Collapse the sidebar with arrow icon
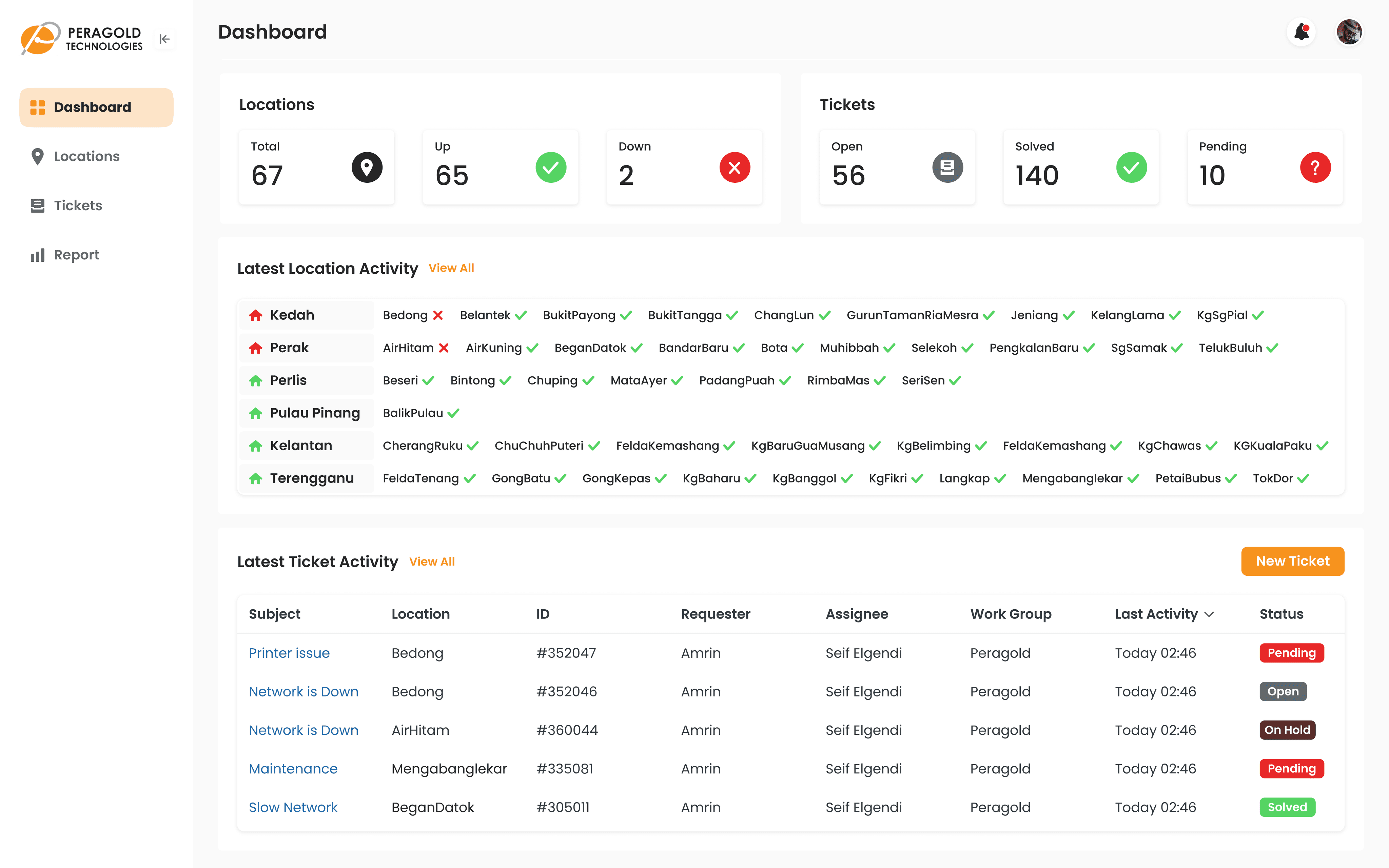 pos(165,39)
